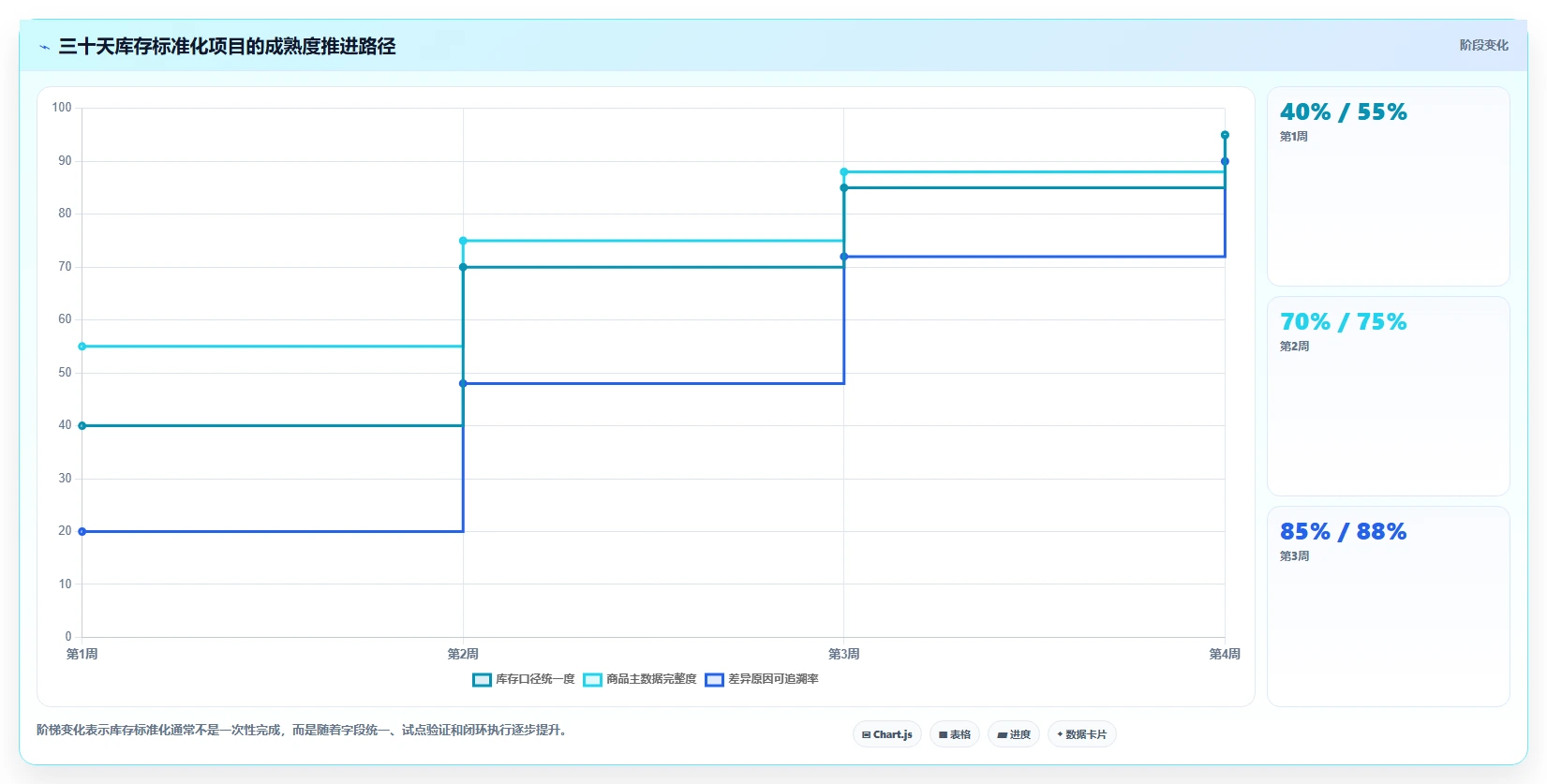Toggle the 差异原因可追溯率 legend item
The height and width of the screenshot is (784, 1547).
(762, 679)
